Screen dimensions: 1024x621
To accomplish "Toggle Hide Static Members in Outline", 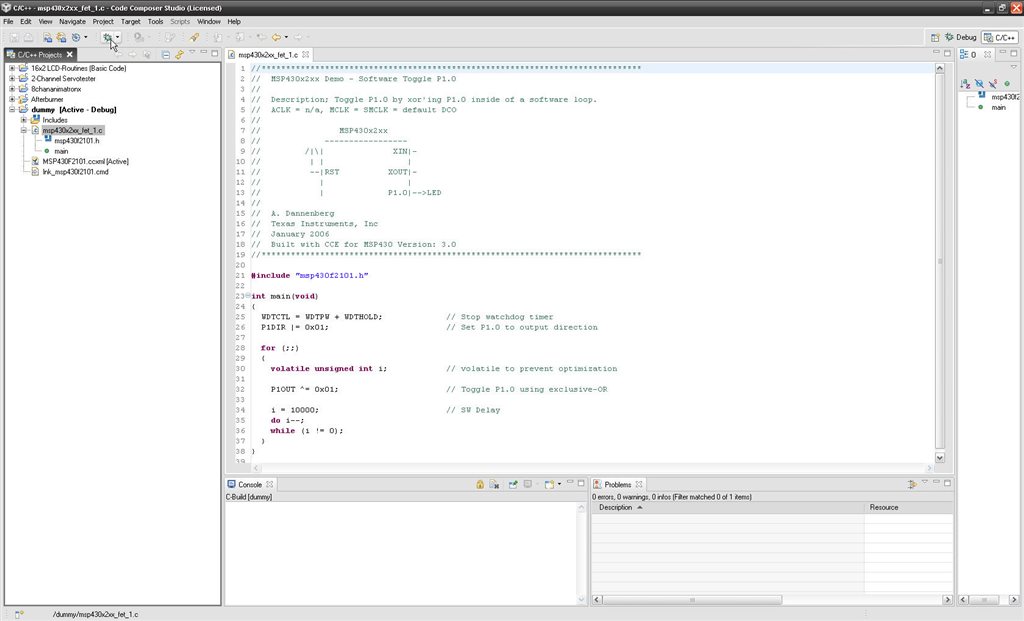I will 992,83.
